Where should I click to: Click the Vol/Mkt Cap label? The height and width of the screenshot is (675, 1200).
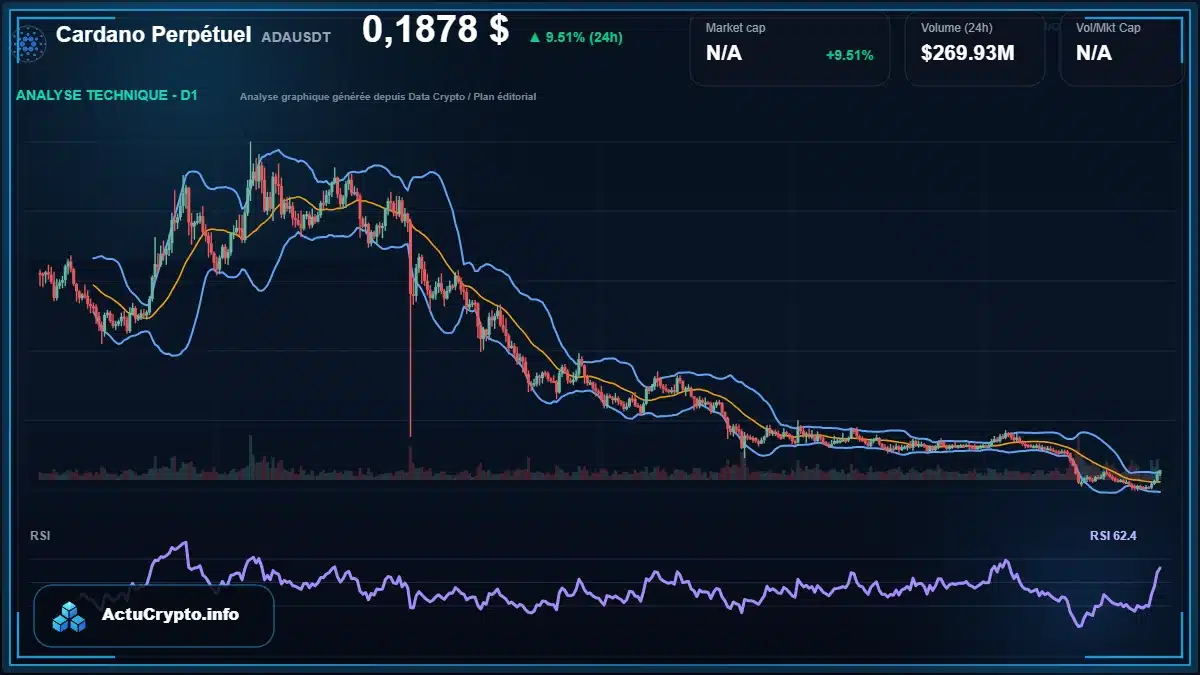pyautogui.click(x=1108, y=28)
